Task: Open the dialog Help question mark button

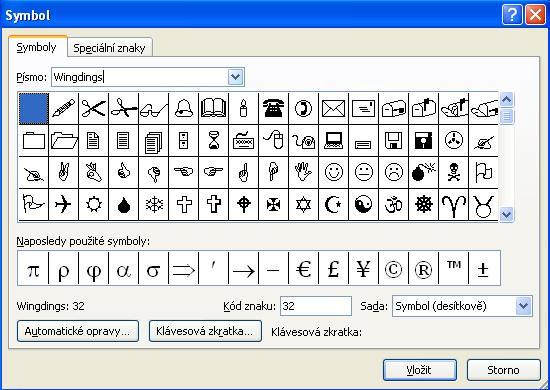Action: pos(512,15)
